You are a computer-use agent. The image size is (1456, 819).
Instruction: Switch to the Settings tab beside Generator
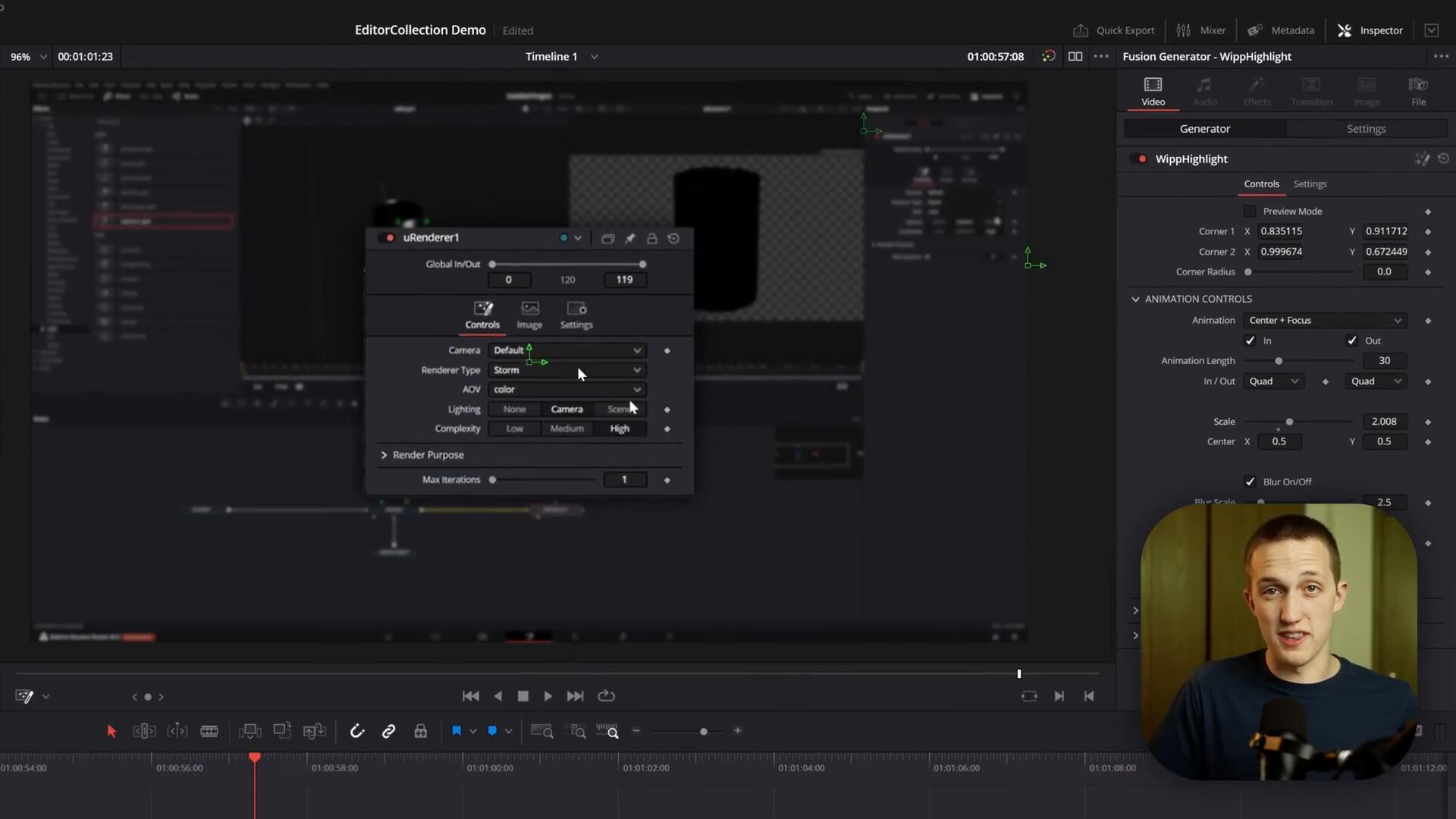[1366, 129]
